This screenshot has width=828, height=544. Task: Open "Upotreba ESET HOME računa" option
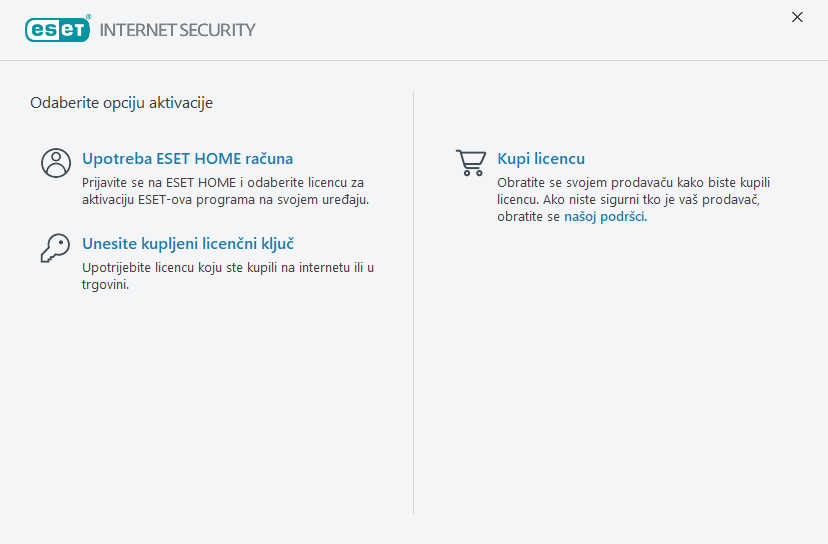point(187,159)
